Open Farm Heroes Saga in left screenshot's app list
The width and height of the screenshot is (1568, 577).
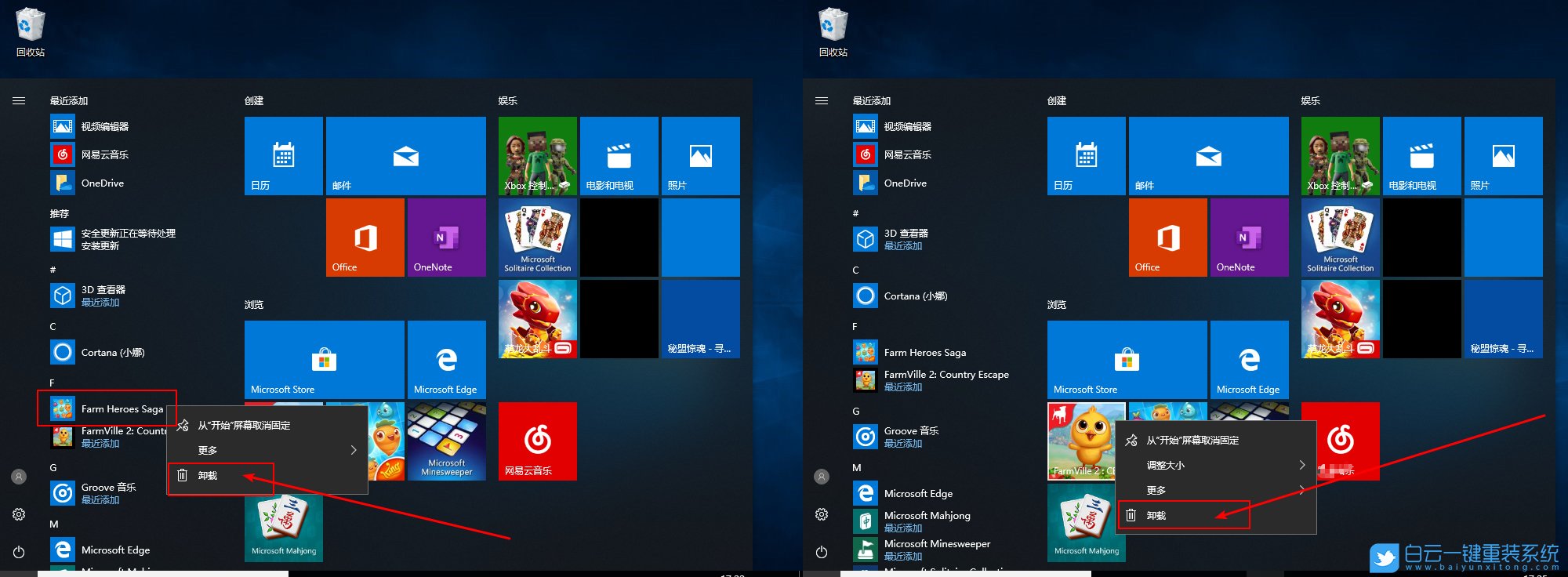tap(107, 408)
